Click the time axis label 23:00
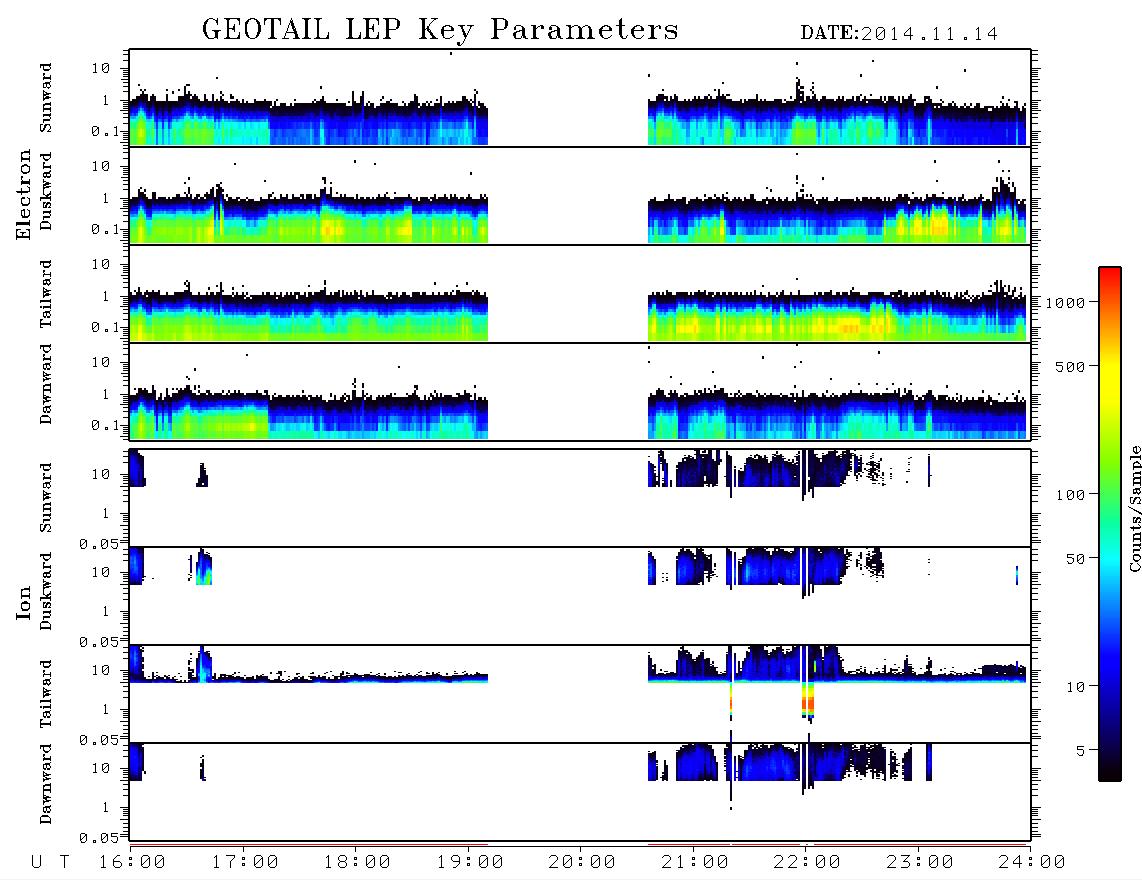The width and height of the screenshot is (1142, 880). tap(920, 863)
